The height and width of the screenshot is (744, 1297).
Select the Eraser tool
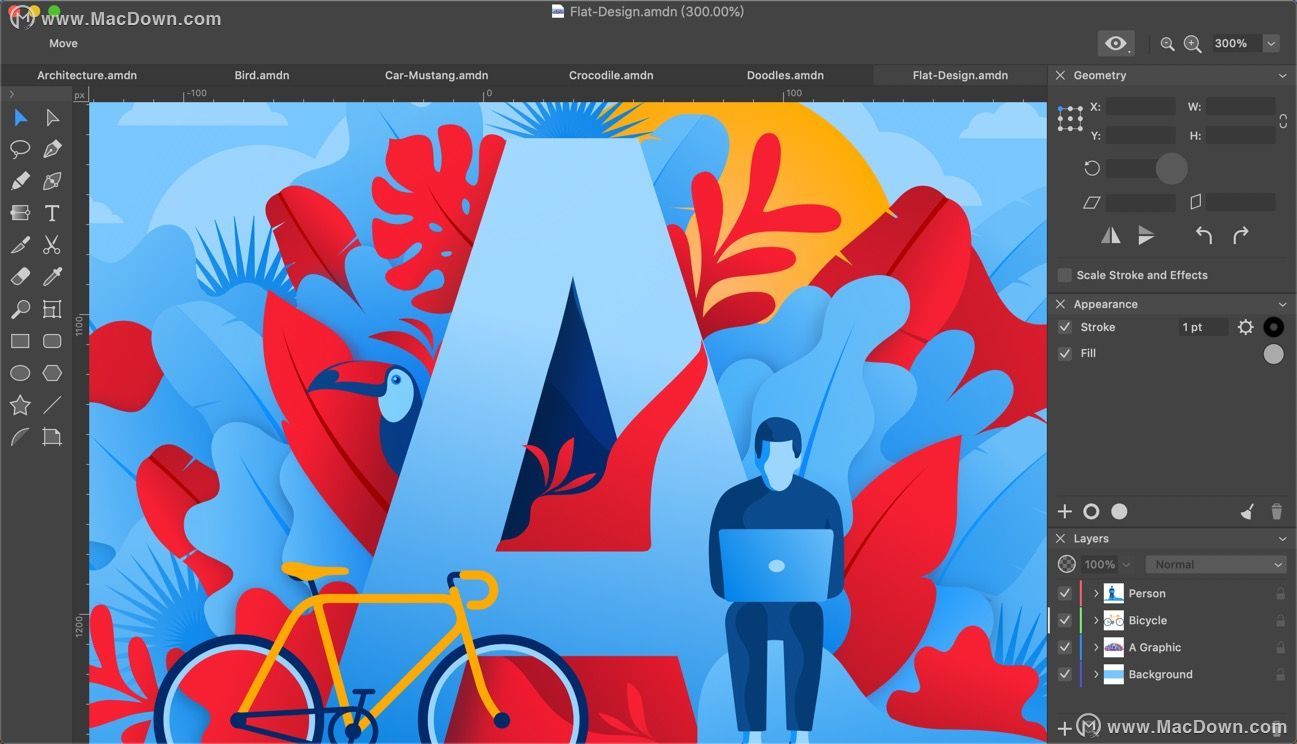click(x=20, y=277)
